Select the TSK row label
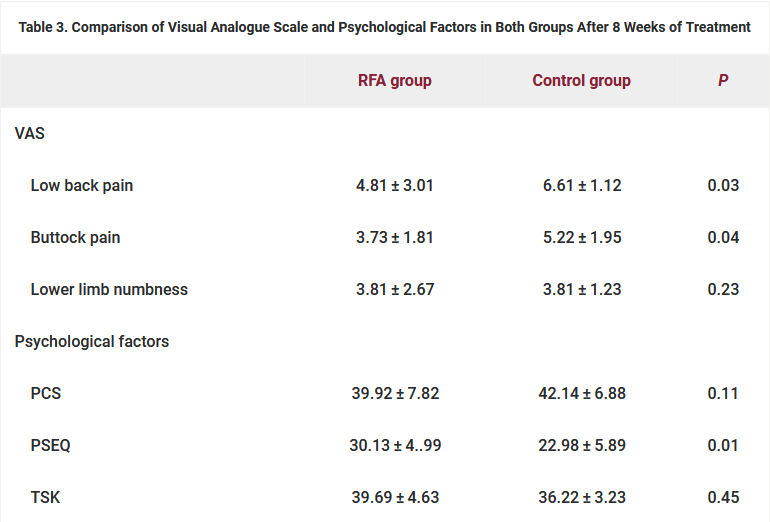The width and height of the screenshot is (770, 522). pos(45,497)
